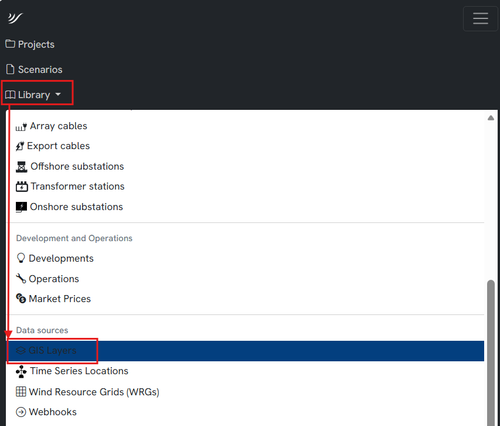Image resolution: width=500 pixels, height=426 pixels.
Task: Open Export cables library
Action: click(58, 146)
